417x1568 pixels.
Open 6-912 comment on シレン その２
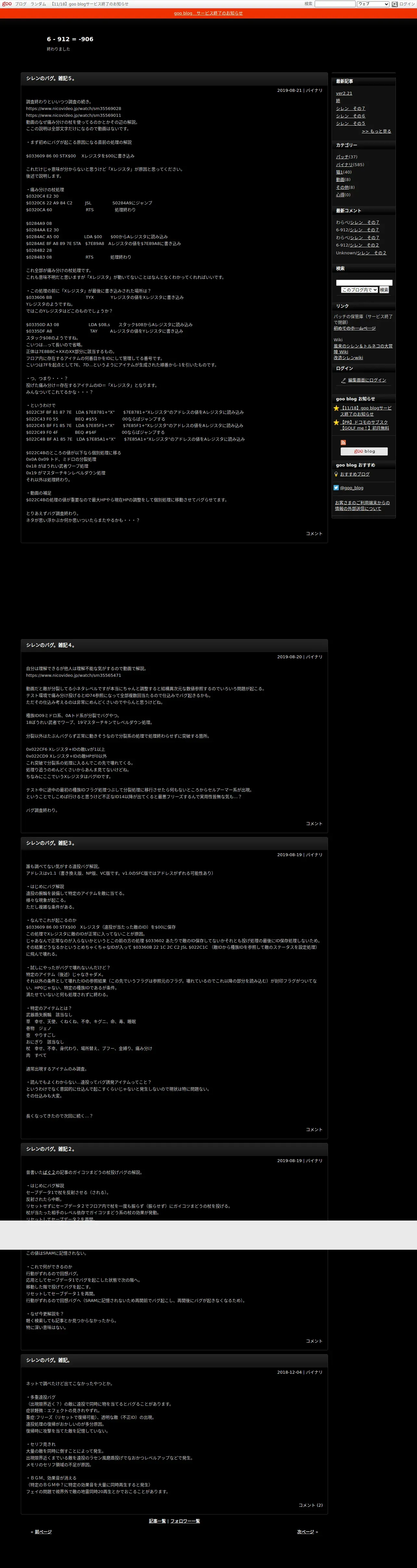tap(365, 245)
